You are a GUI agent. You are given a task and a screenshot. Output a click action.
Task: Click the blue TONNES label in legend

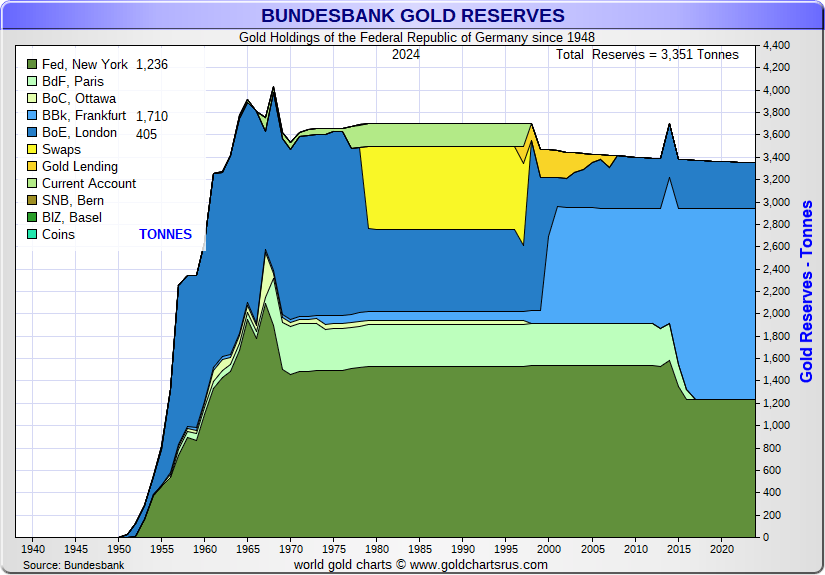pos(165,235)
